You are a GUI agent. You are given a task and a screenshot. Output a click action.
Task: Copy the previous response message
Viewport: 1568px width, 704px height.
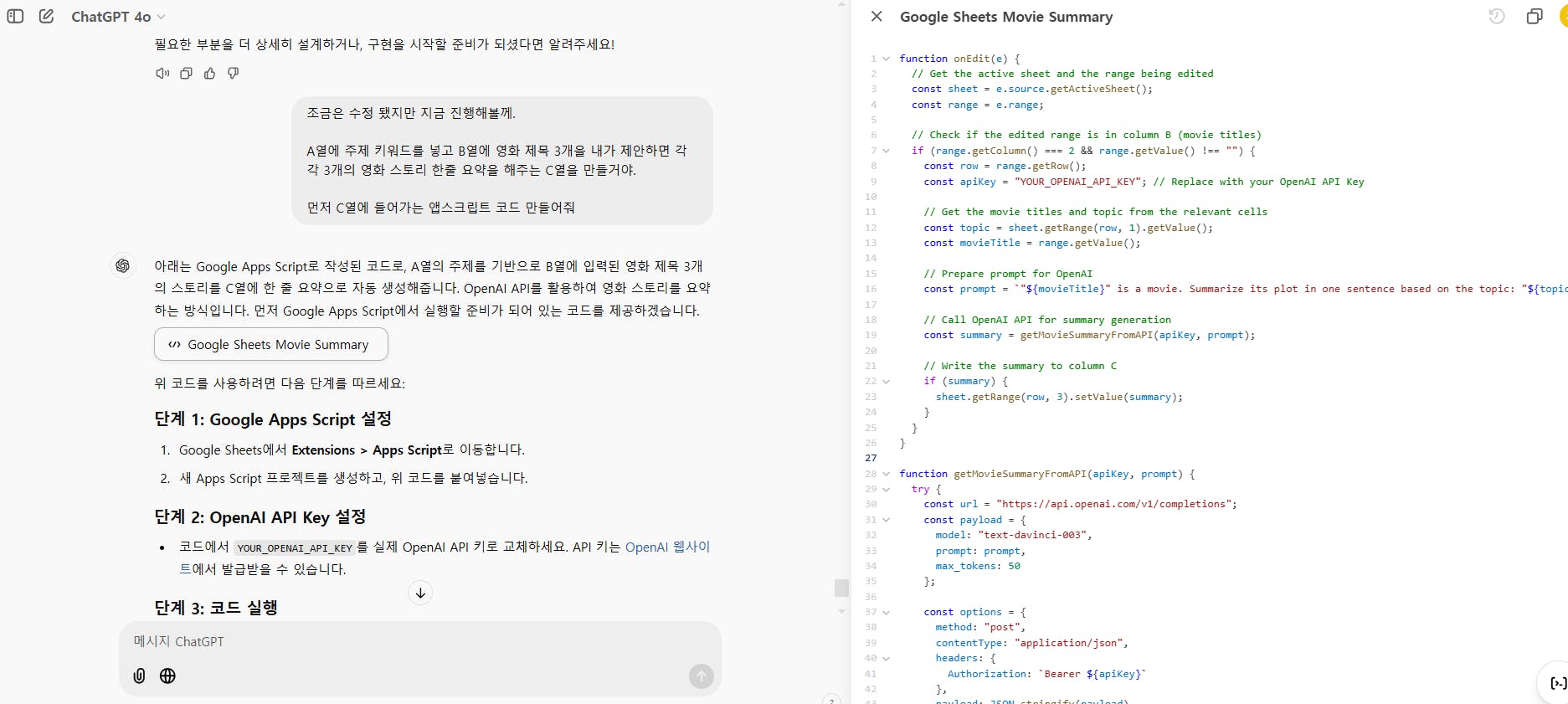click(x=186, y=74)
